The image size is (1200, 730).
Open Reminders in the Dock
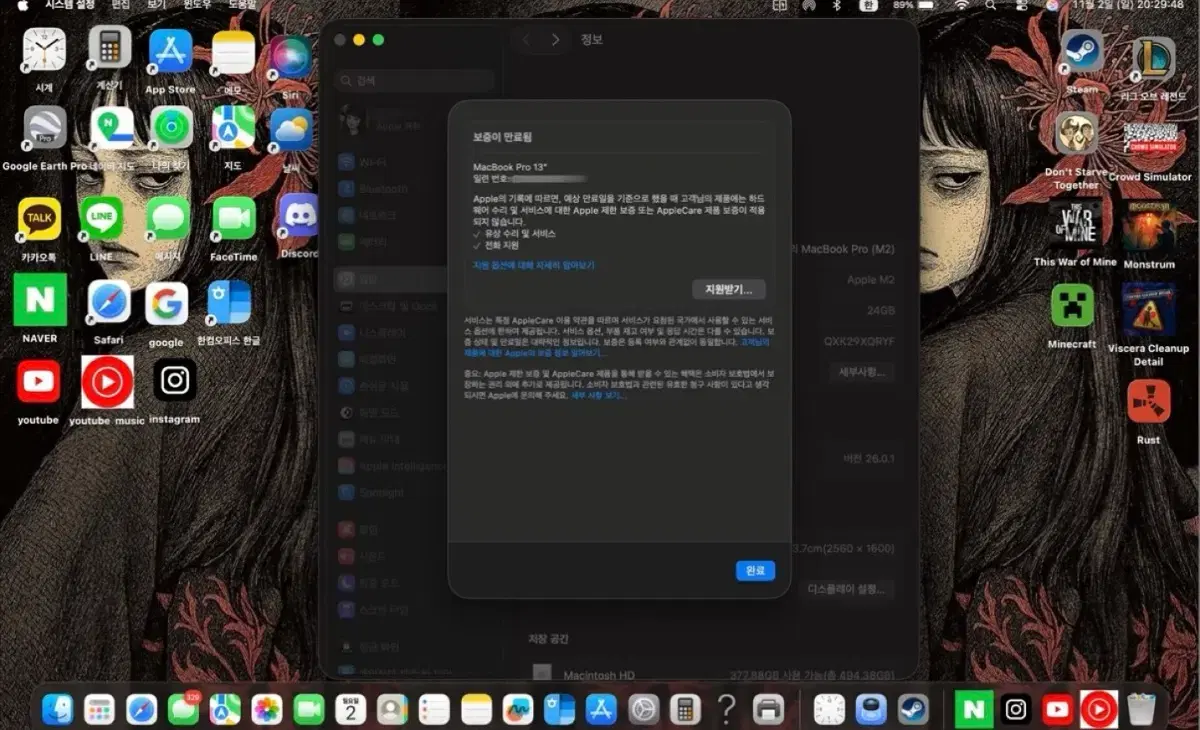tap(434, 709)
